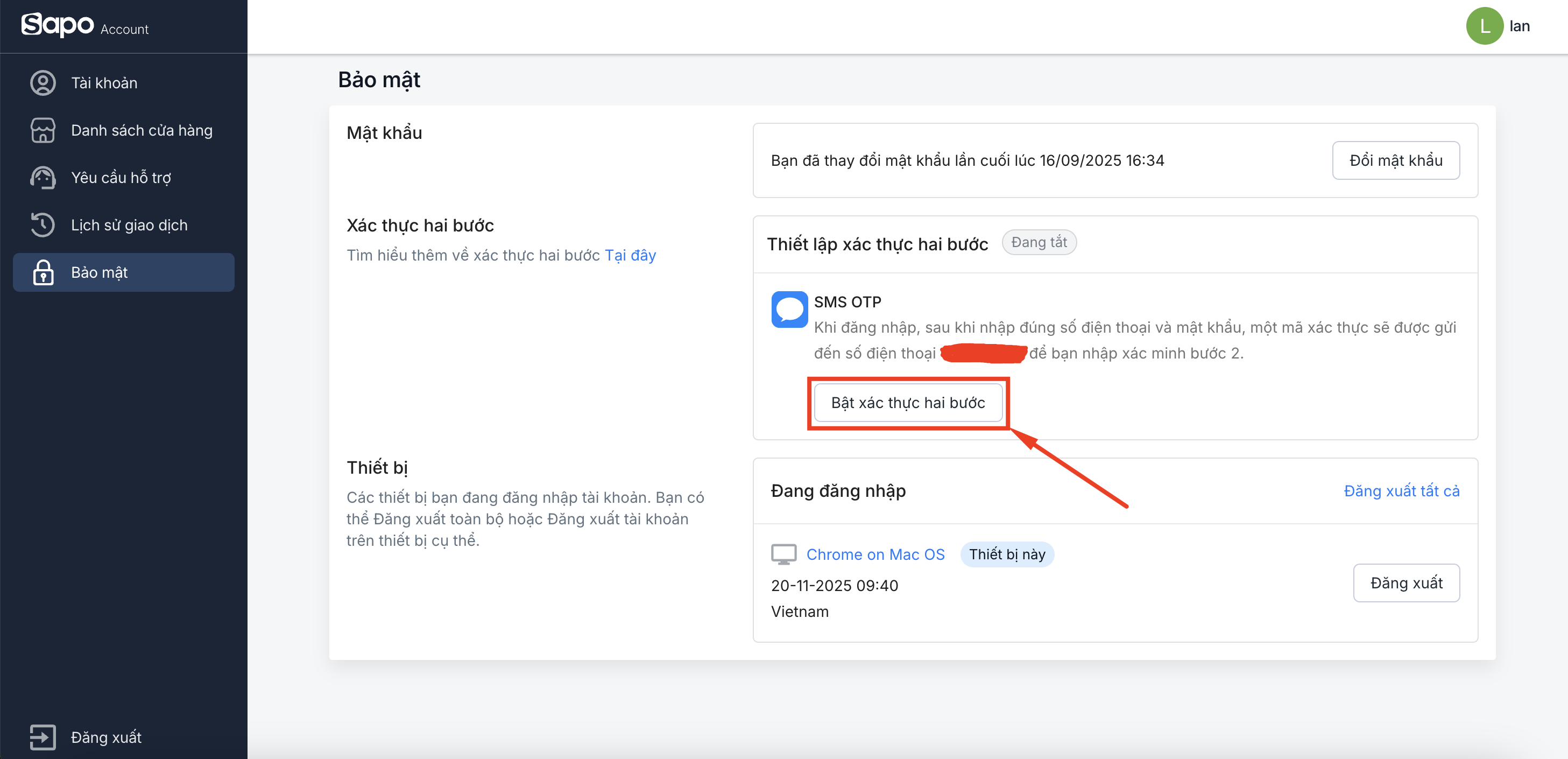Open the Yêu cầu hỗ trợ page
The width and height of the screenshot is (1568, 759).
(x=121, y=178)
